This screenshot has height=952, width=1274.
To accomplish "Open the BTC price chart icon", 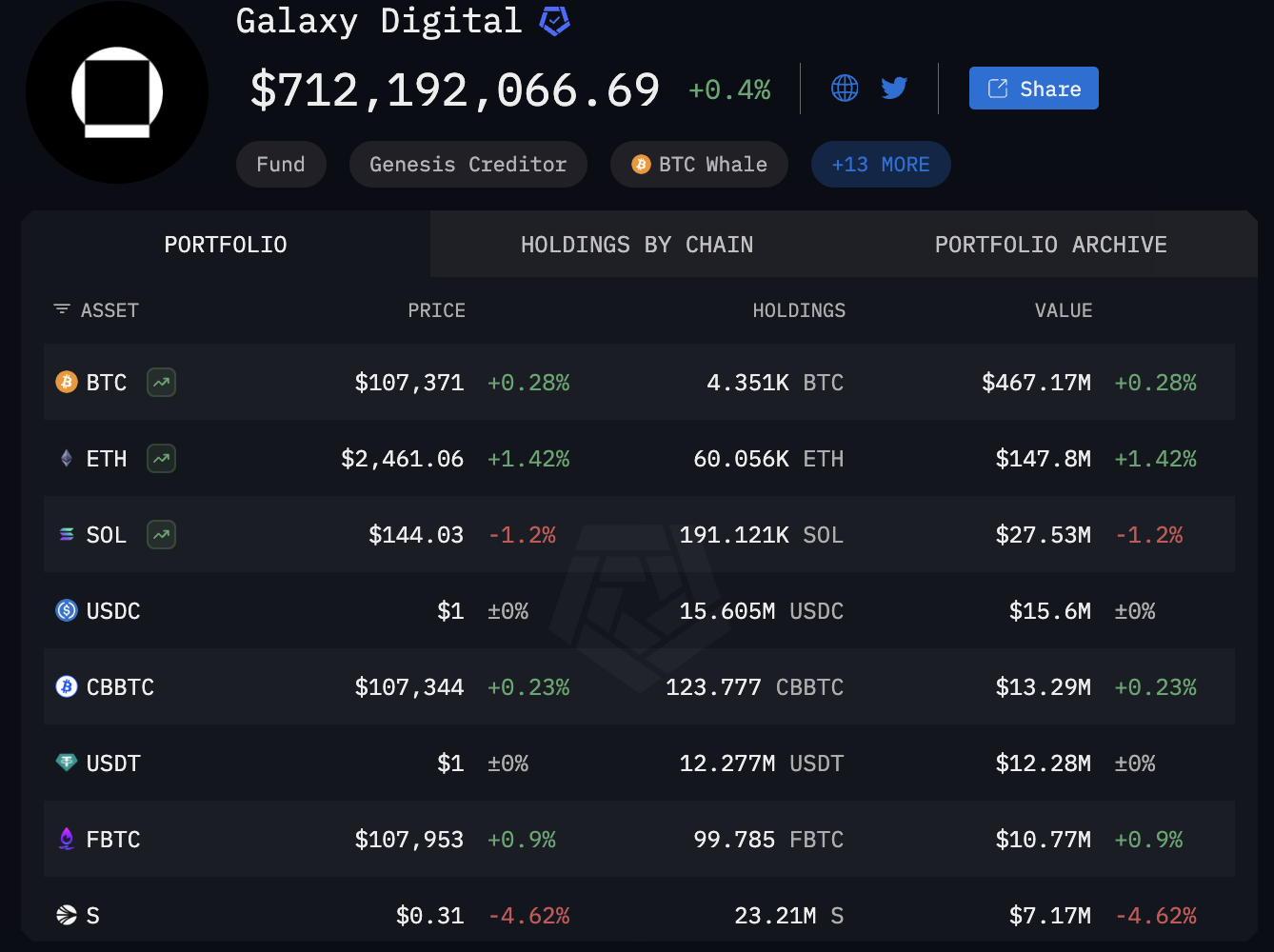I will [x=162, y=383].
